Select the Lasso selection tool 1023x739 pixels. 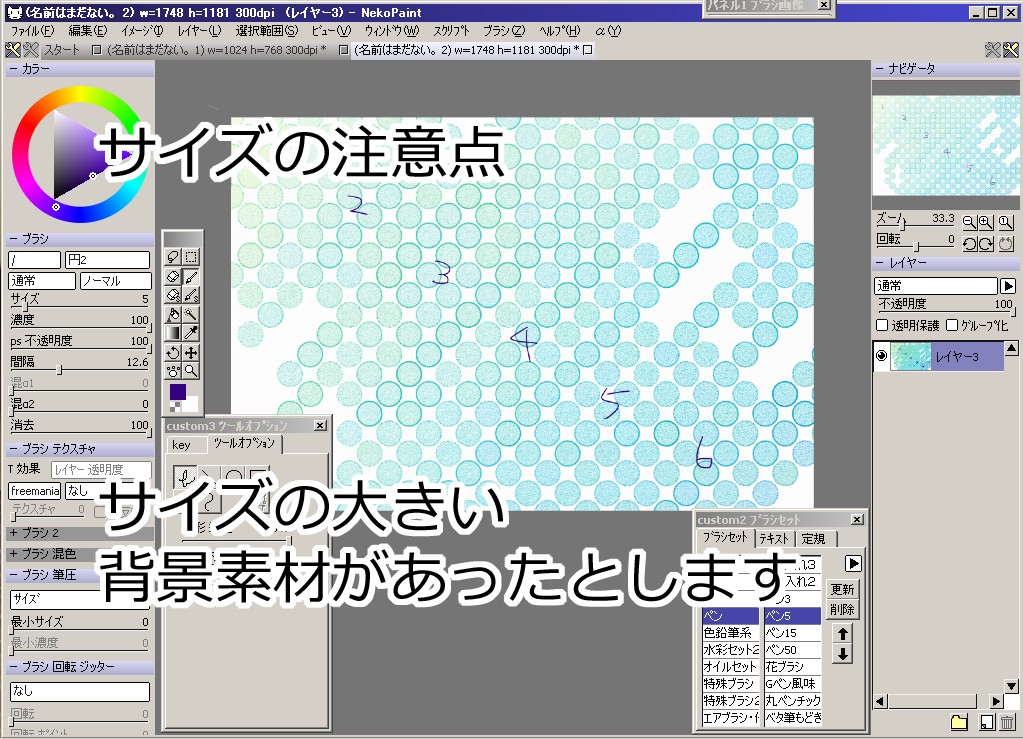173,257
